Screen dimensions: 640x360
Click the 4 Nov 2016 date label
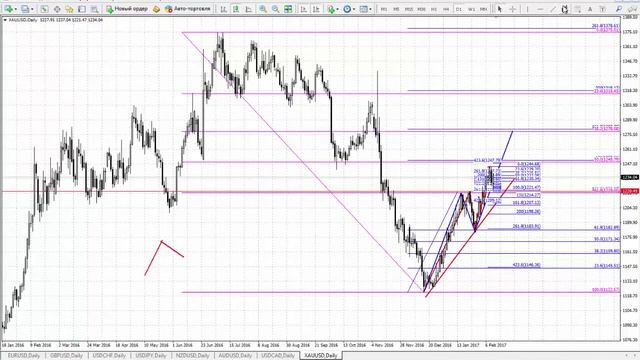382,345
